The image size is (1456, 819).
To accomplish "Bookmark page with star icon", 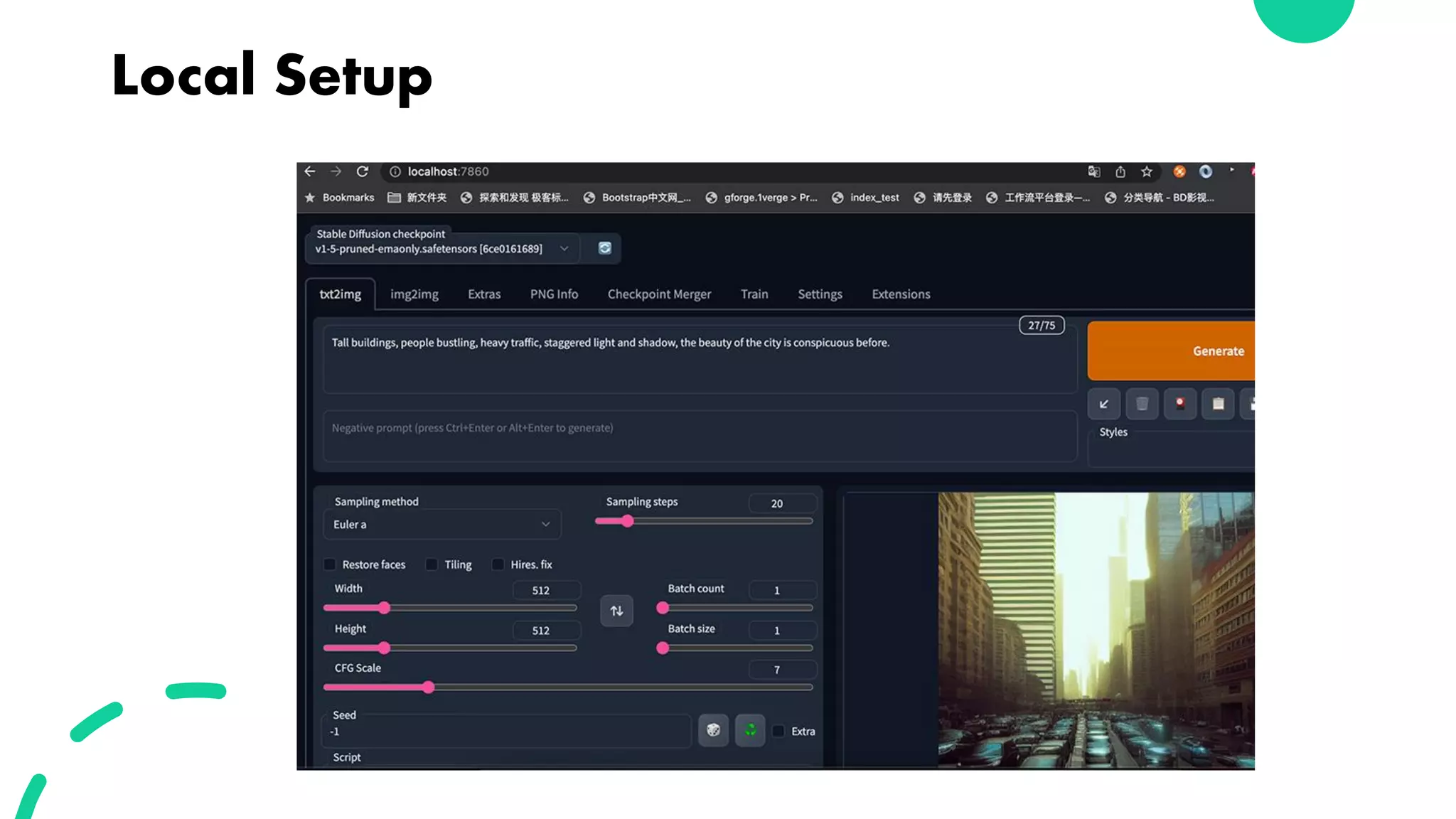I will (1146, 171).
